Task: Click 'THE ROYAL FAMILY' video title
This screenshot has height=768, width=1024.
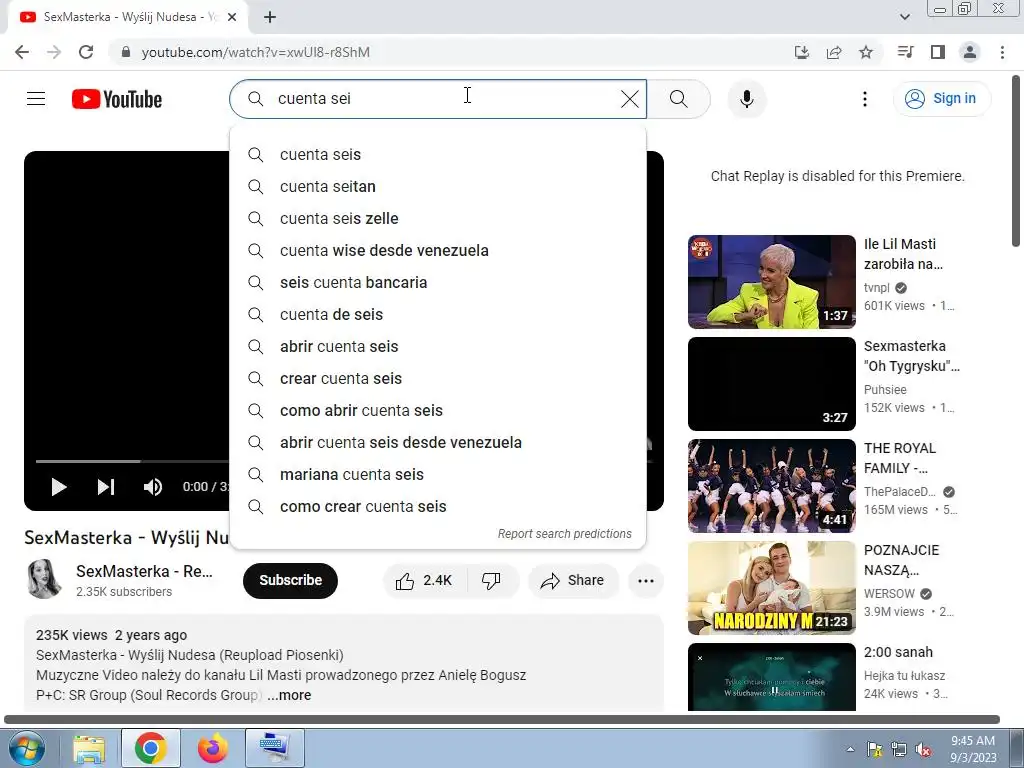Action: [x=900, y=458]
